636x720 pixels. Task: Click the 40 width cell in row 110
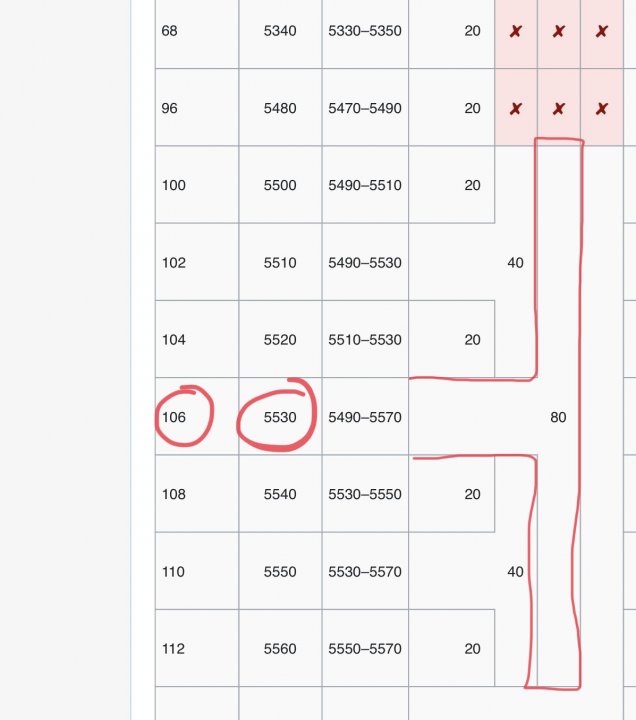[515, 572]
